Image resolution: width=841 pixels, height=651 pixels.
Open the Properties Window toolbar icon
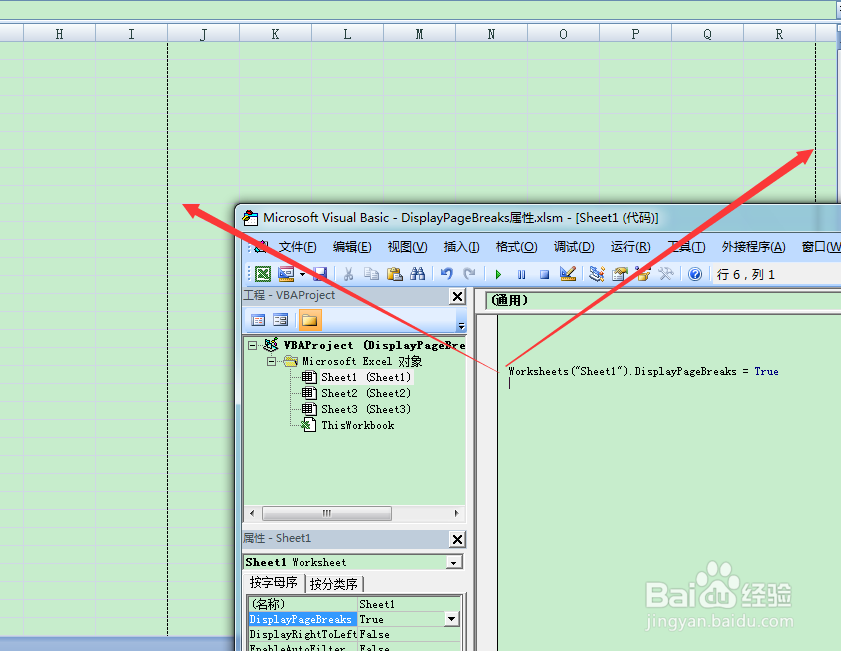(620, 274)
